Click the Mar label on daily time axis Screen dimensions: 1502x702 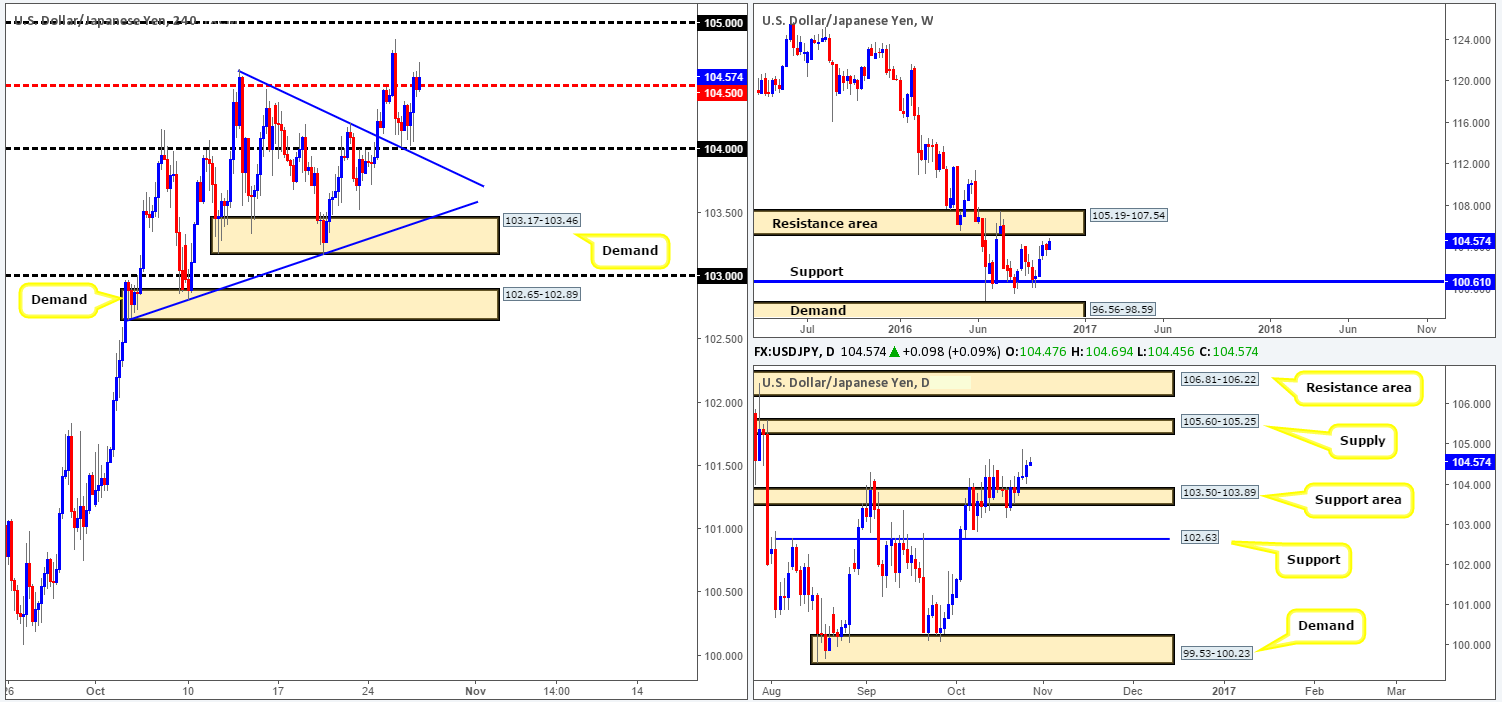click(x=1396, y=690)
